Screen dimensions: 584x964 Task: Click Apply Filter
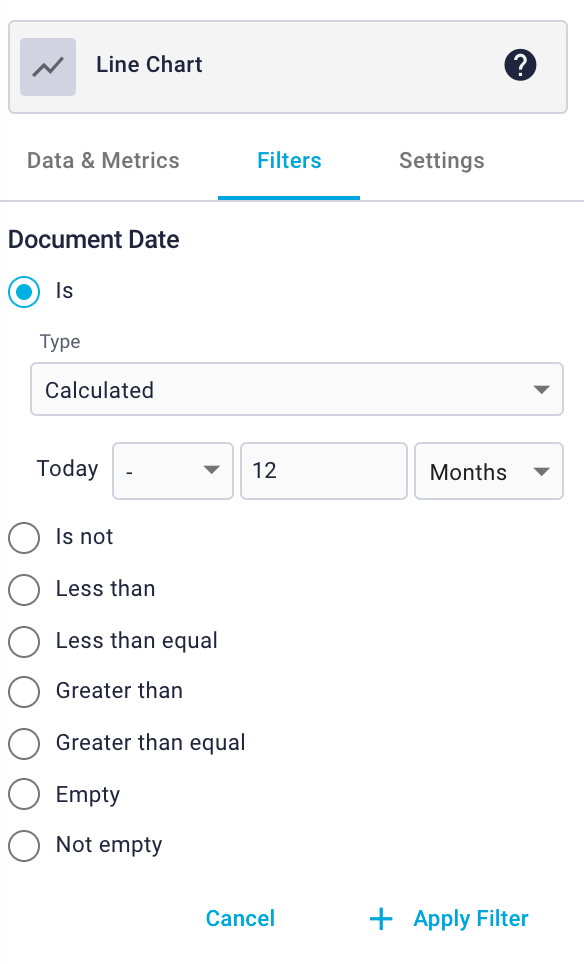(470, 918)
